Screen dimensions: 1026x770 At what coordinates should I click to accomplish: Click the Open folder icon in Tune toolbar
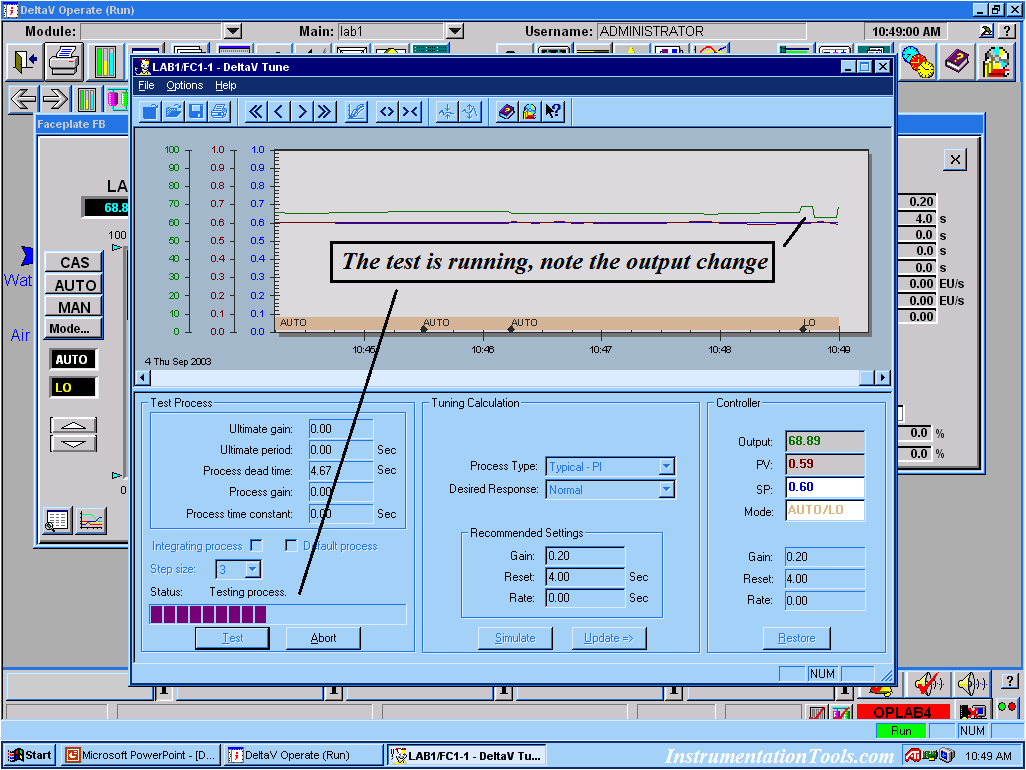[x=173, y=112]
